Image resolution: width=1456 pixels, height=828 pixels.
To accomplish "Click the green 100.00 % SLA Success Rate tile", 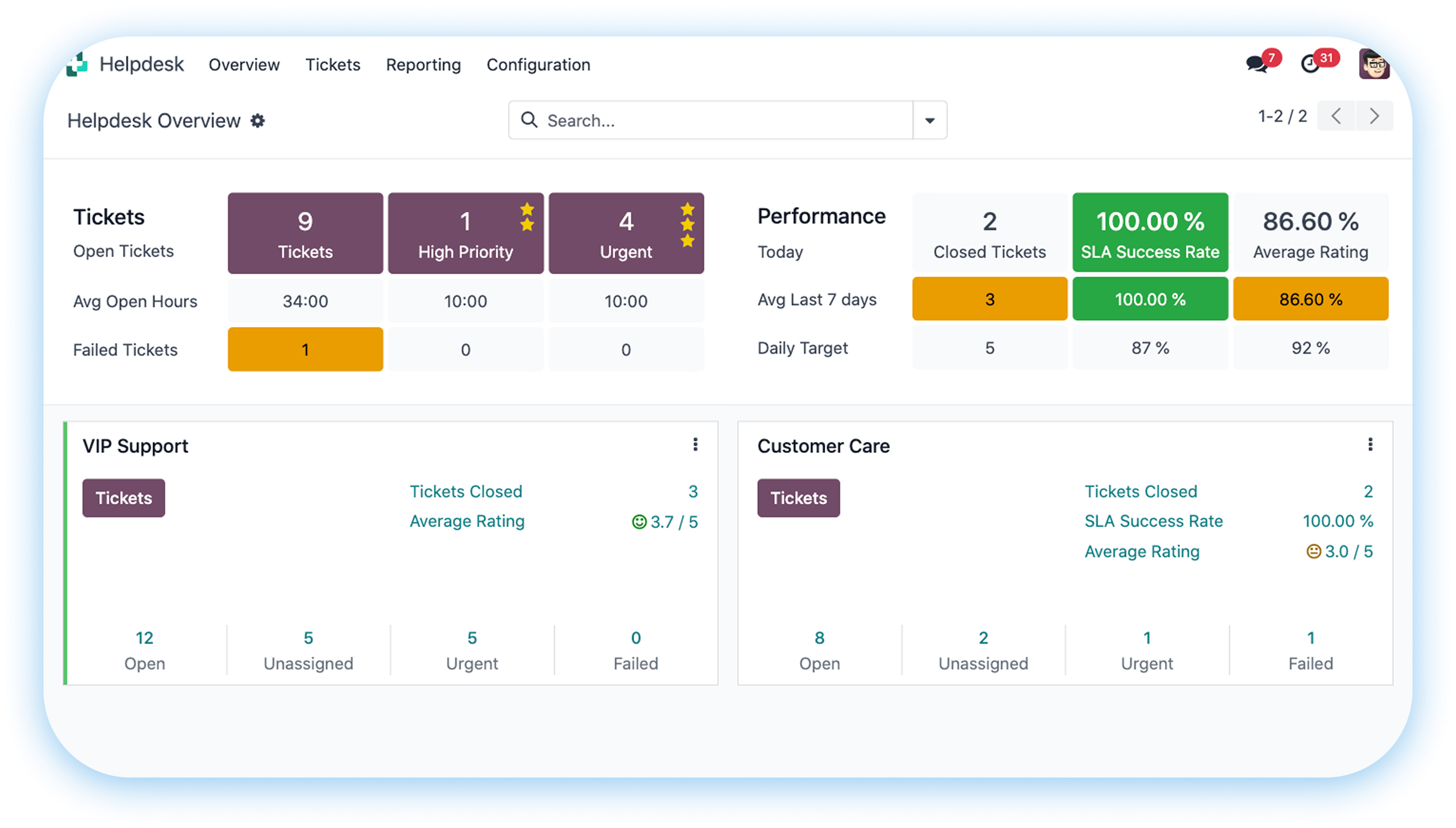I will click(x=1150, y=233).
